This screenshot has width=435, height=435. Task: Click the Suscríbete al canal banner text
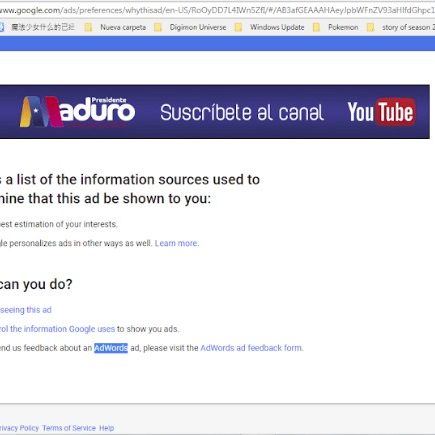click(x=242, y=112)
